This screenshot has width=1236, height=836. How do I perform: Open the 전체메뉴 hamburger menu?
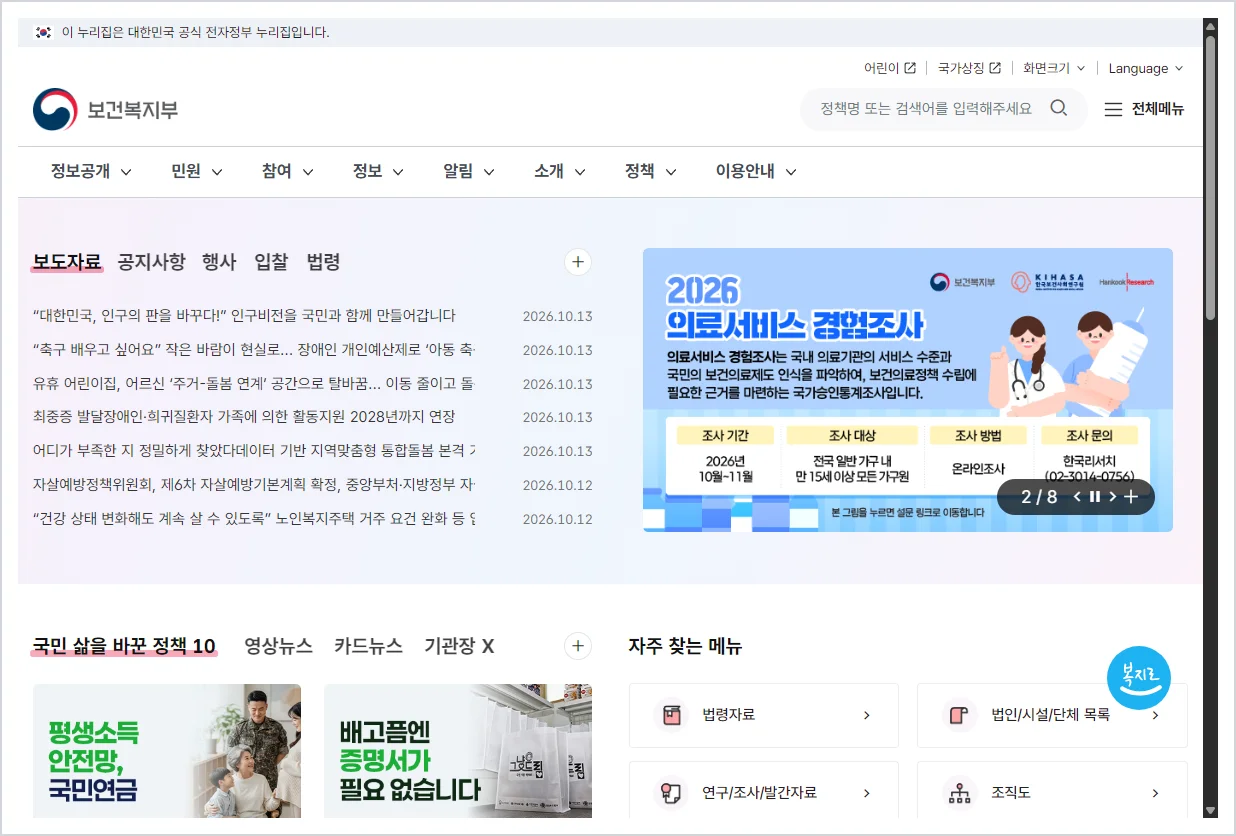pos(1144,109)
